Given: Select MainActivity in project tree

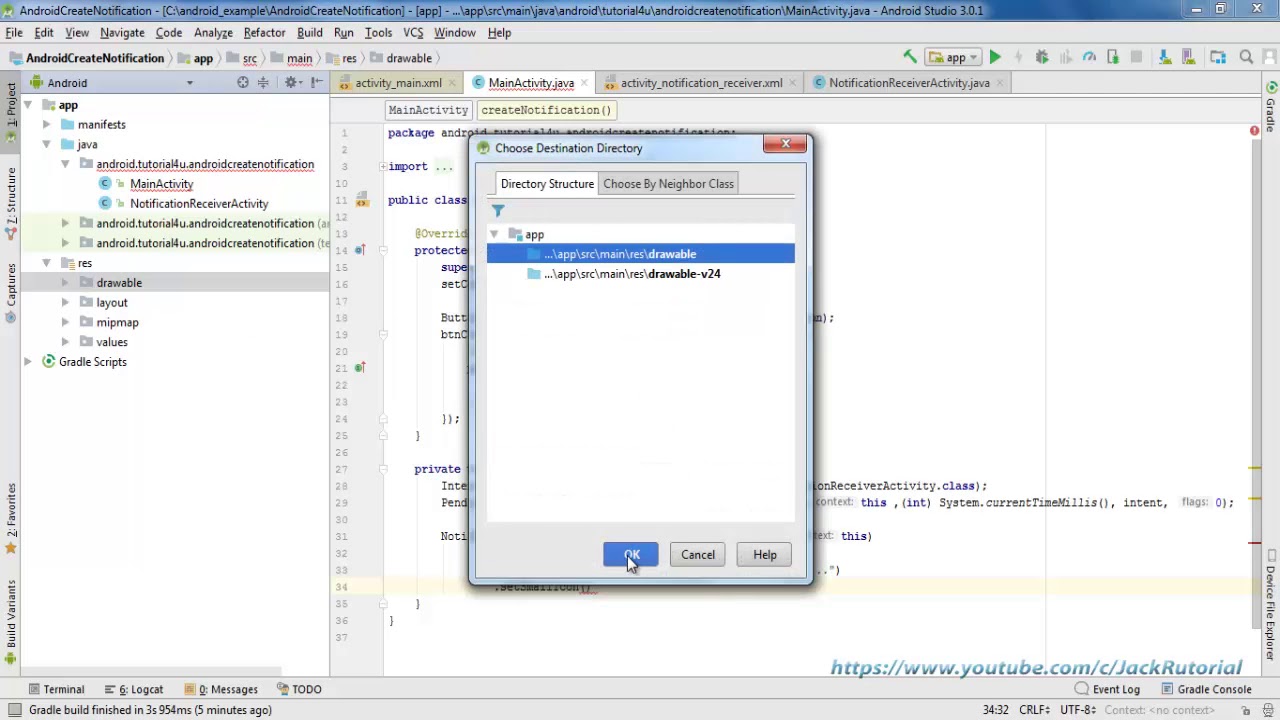Looking at the screenshot, I should [x=161, y=184].
